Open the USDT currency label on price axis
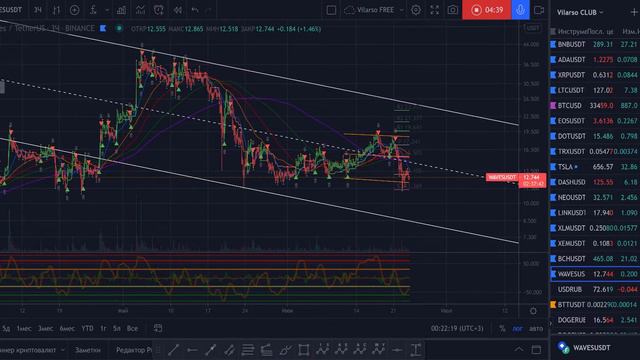The height and width of the screenshot is (360, 640). [x=532, y=28]
